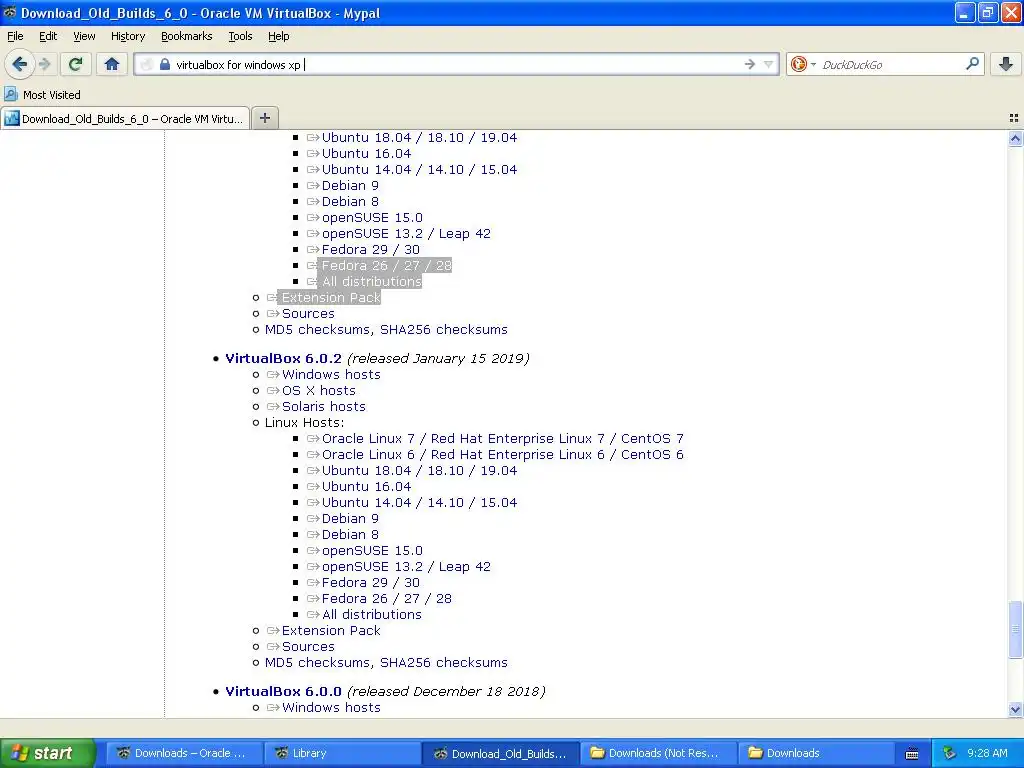Screen dimensions: 1024x768
Task: Select the Download_Old_Builds_6_0 browser tab
Action: (125, 118)
